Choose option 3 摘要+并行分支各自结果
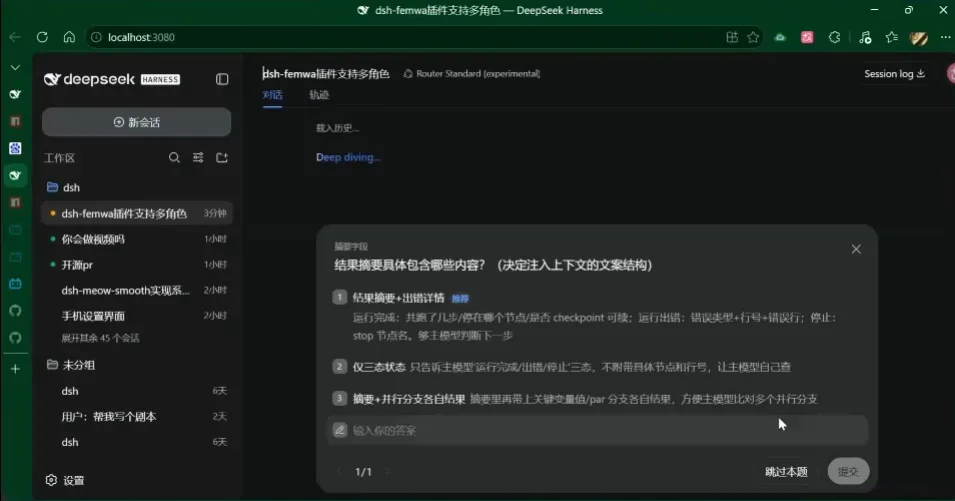Image resolution: width=955 pixels, height=501 pixels. coord(597,399)
